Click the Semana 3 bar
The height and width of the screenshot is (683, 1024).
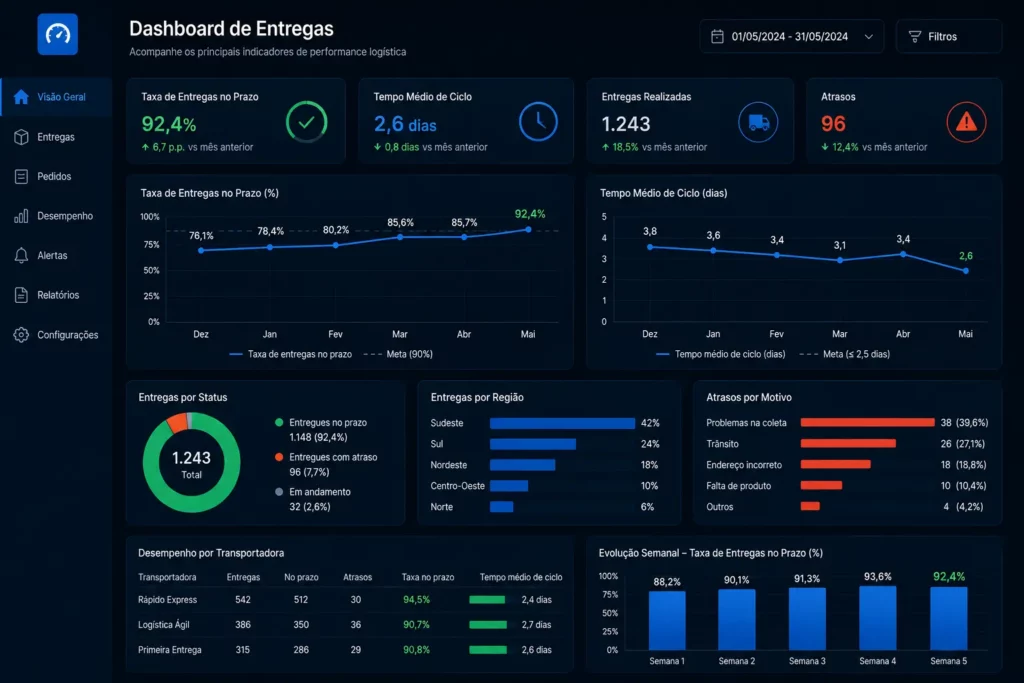tap(807, 619)
